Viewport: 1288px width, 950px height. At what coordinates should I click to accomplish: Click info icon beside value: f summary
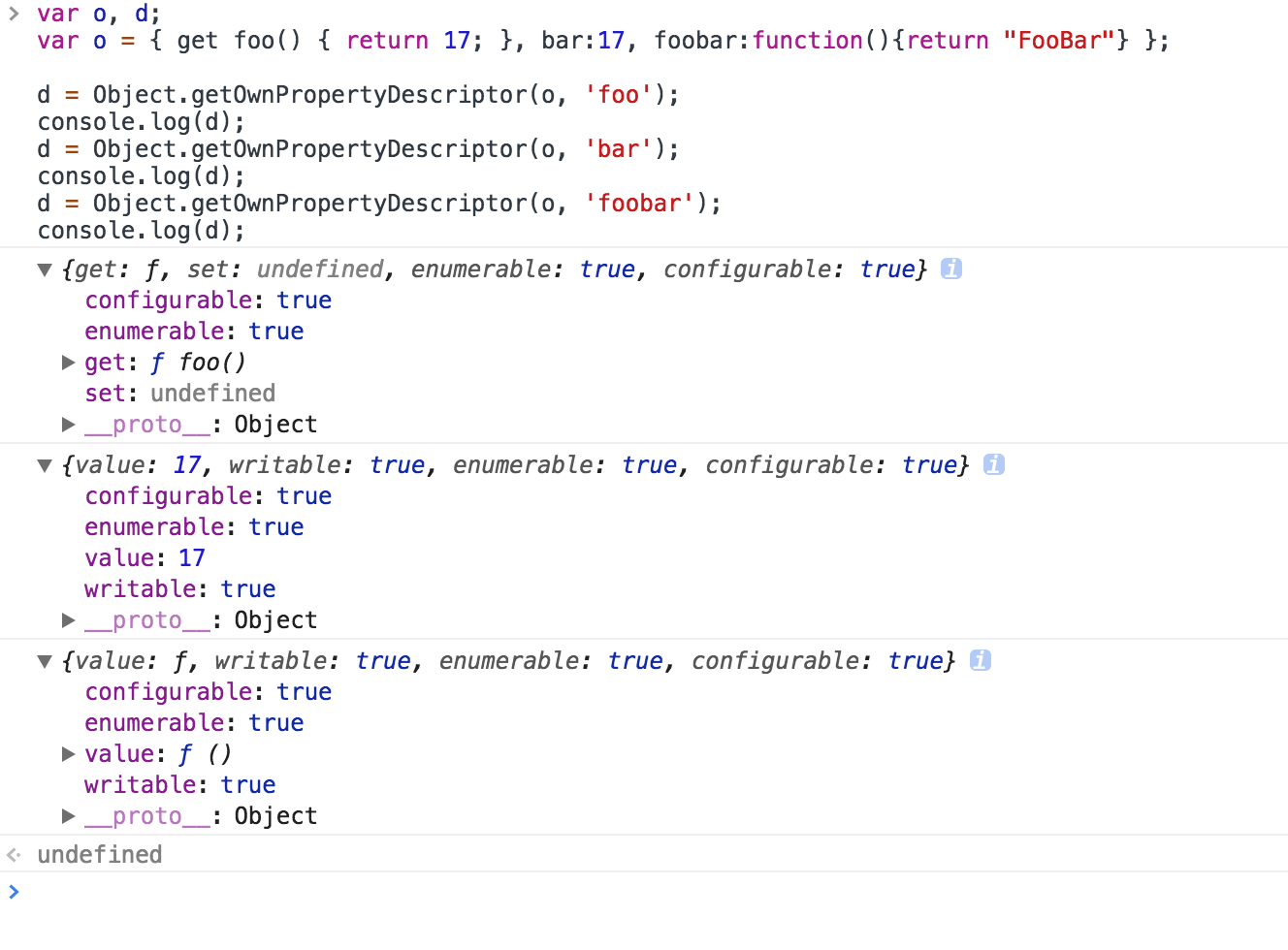981,661
